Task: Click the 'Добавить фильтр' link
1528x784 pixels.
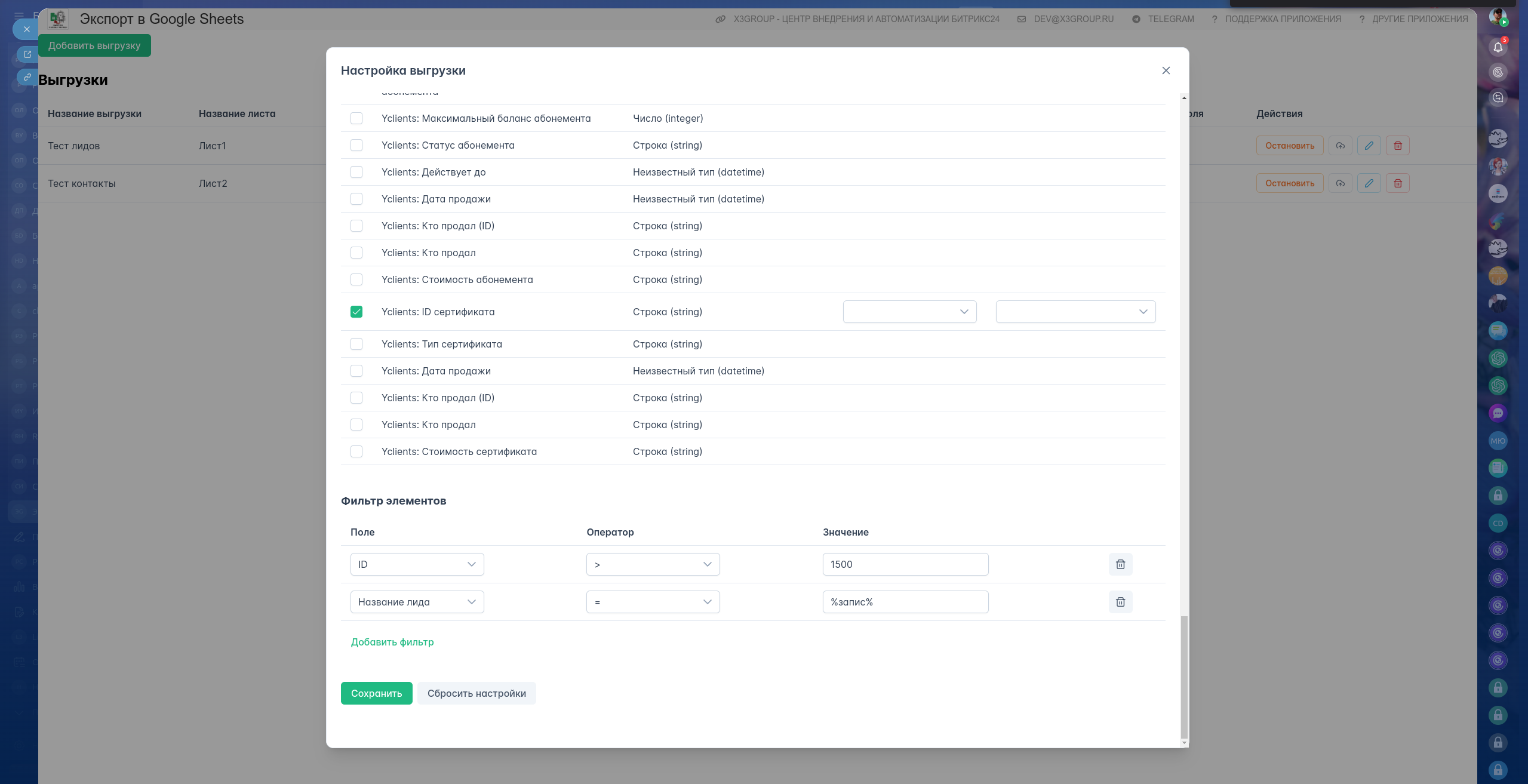Action: [x=392, y=642]
